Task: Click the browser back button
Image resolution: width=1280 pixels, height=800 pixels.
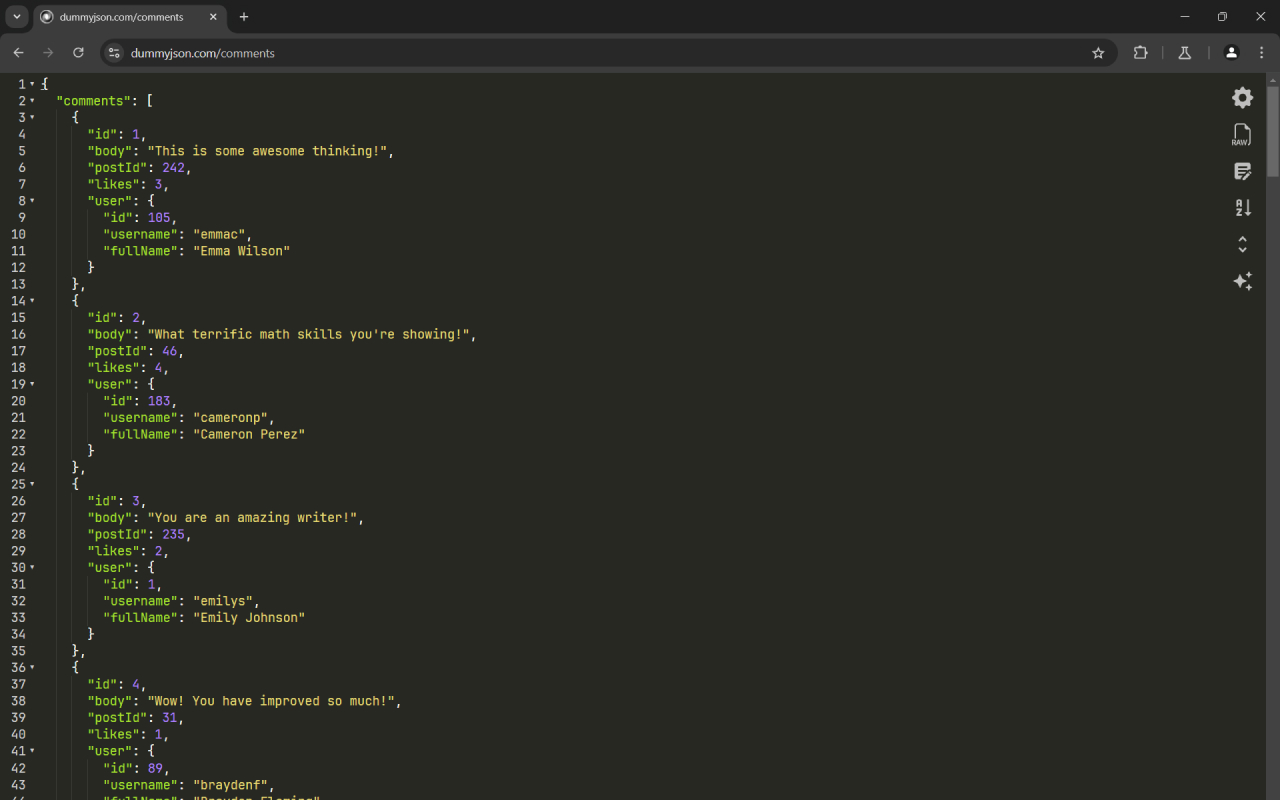Action: [x=18, y=53]
